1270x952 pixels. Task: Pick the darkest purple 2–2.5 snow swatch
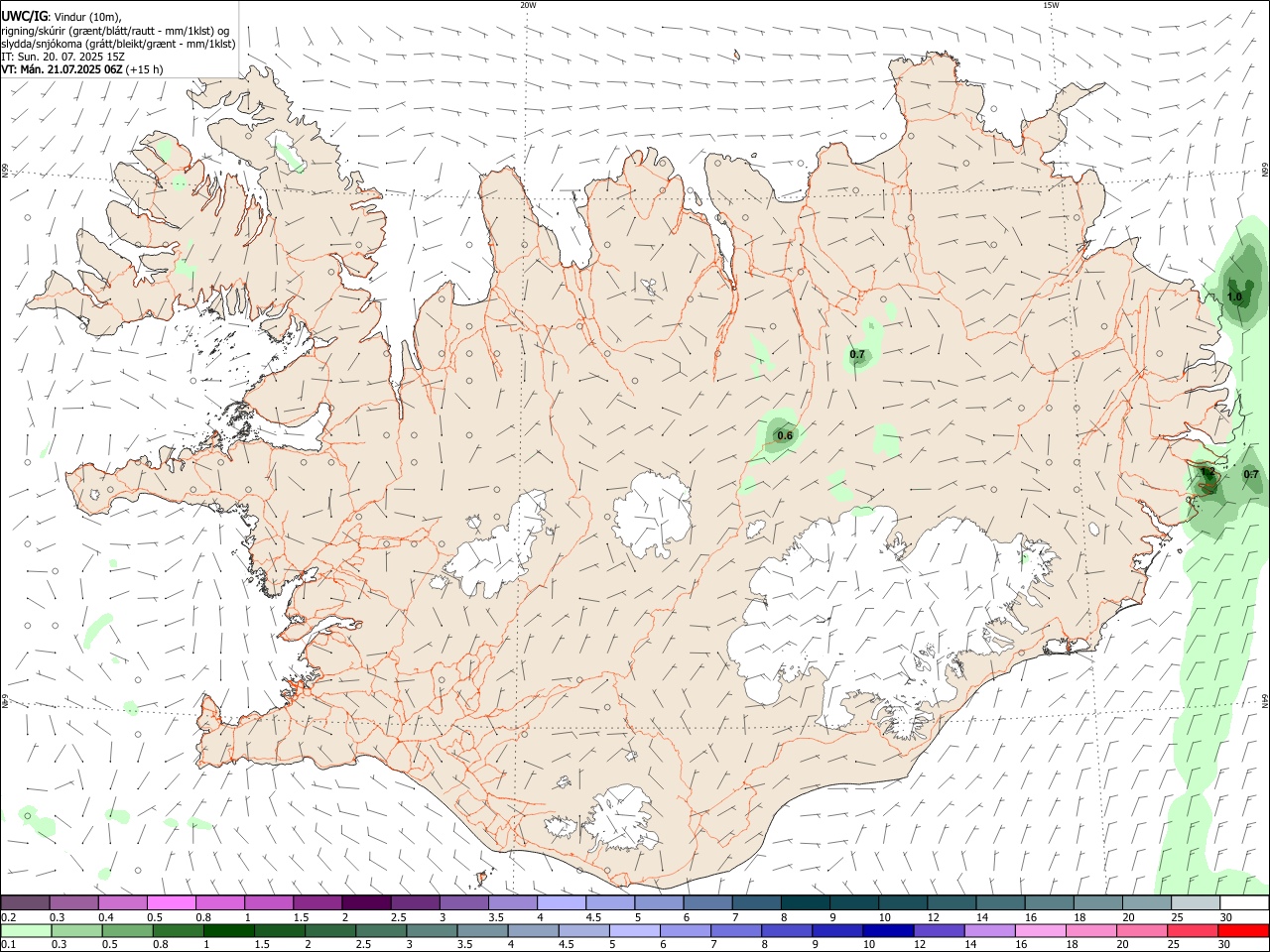[x=366, y=902]
